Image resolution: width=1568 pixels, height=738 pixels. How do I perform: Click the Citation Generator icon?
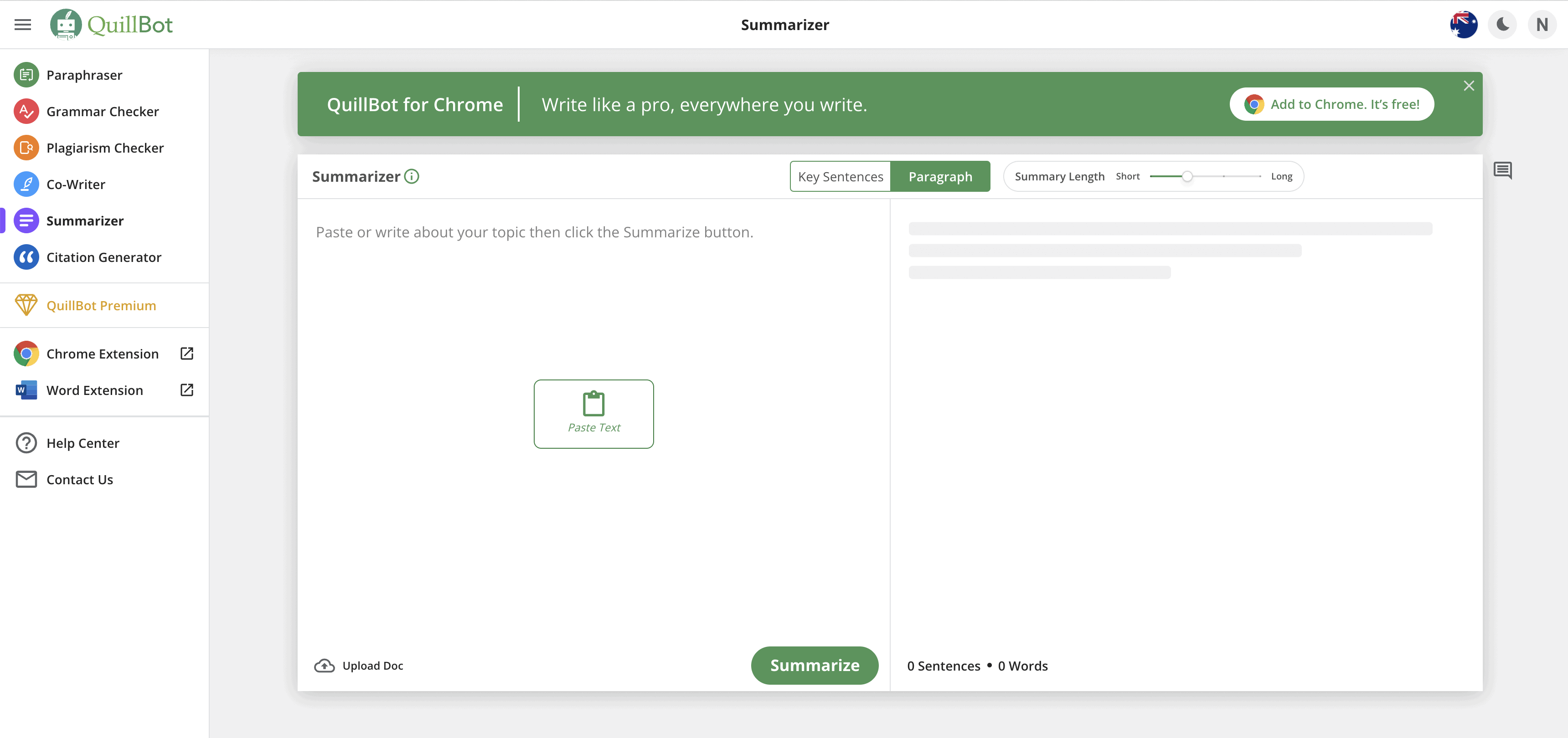26,257
